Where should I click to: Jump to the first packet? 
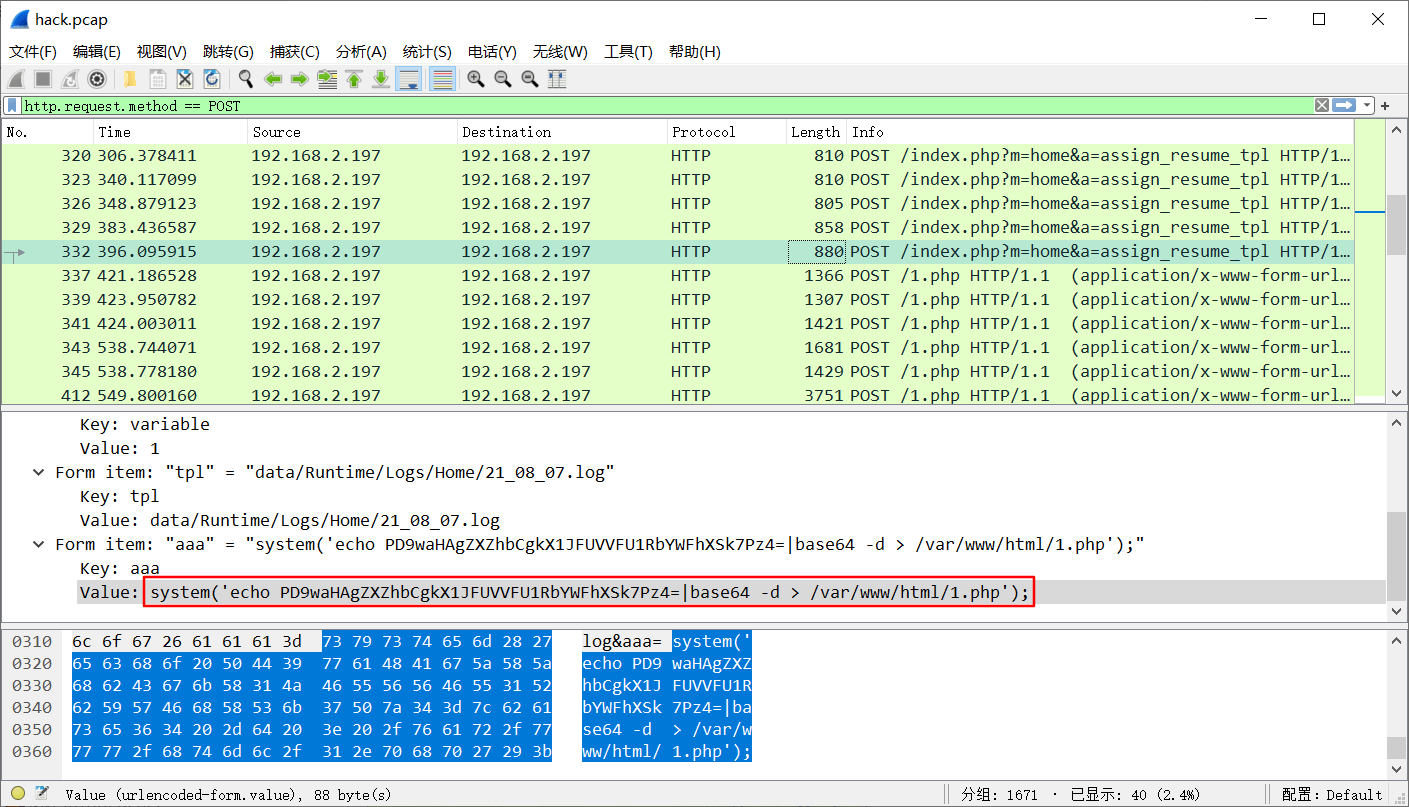[353, 79]
